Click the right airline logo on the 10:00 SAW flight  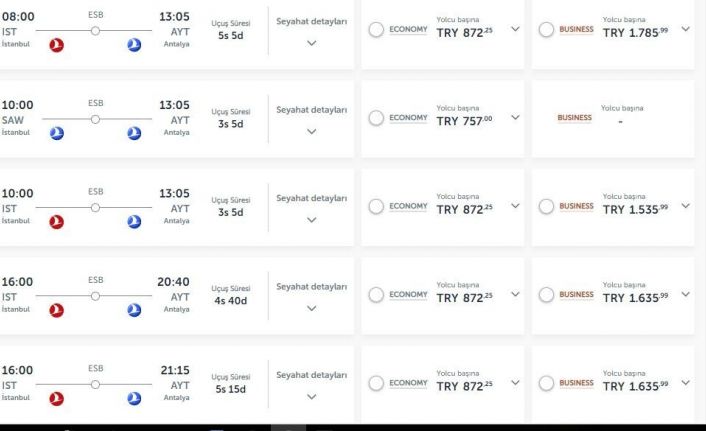(x=134, y=134)
